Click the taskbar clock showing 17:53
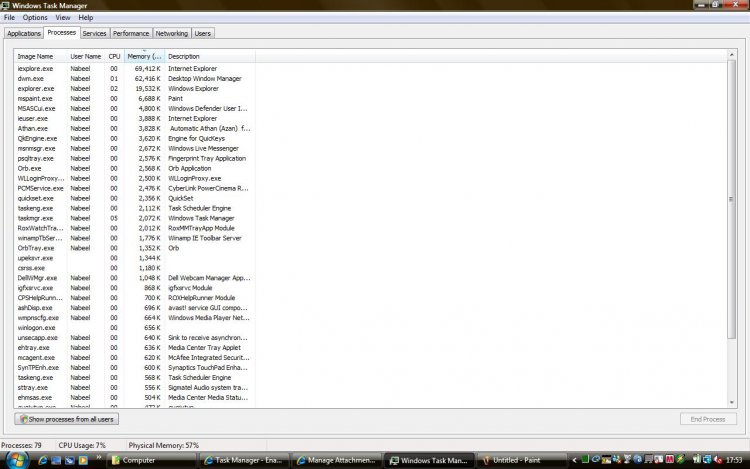 [x=734, y=460]
